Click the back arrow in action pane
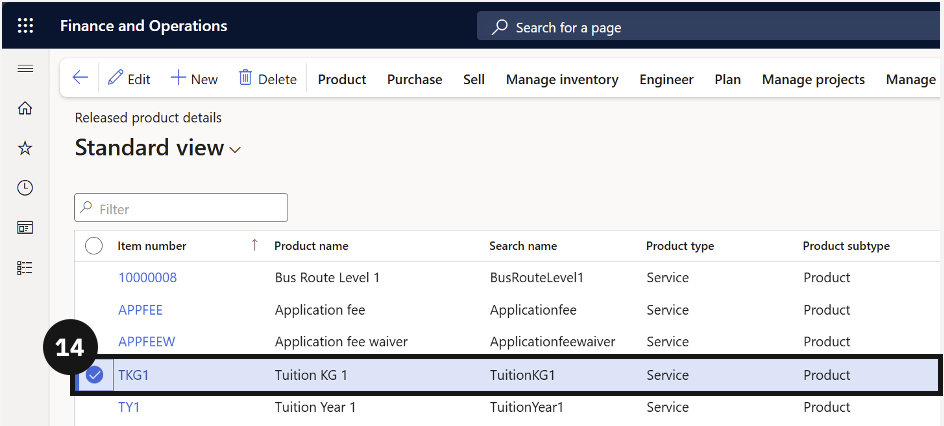 79,78
